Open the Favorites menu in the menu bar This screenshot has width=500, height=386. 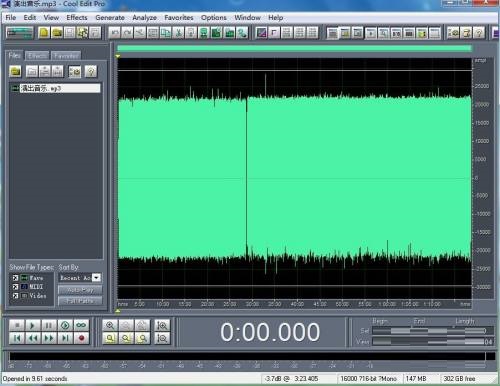click(179, 18)
